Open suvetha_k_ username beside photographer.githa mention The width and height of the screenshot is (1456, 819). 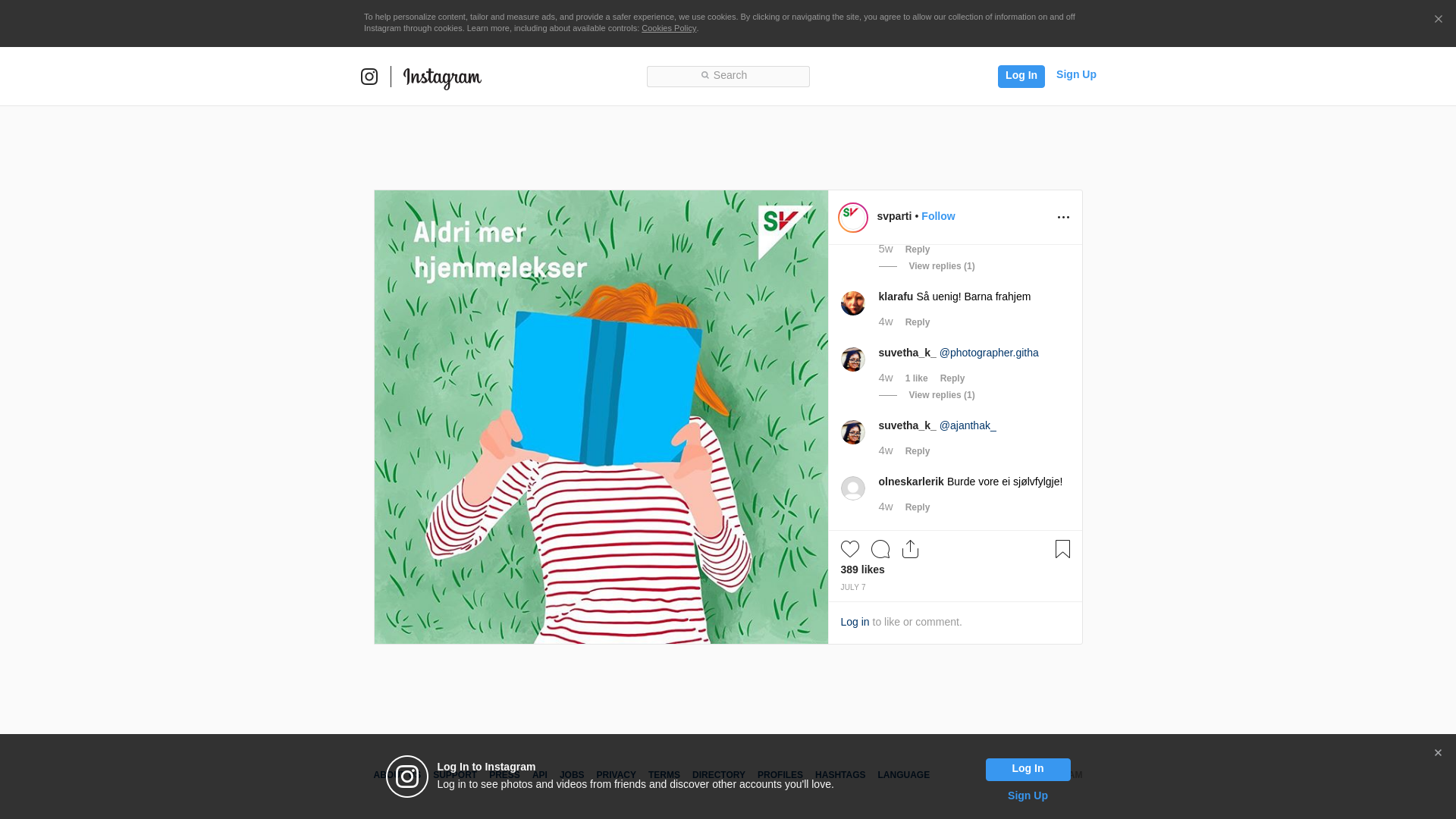coord(907,353)
